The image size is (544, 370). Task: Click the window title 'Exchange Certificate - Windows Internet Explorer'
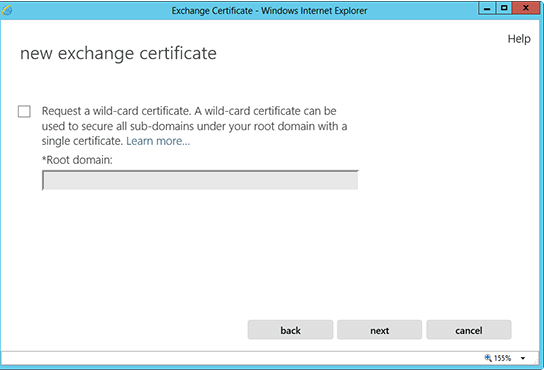[x=269, y=11]
